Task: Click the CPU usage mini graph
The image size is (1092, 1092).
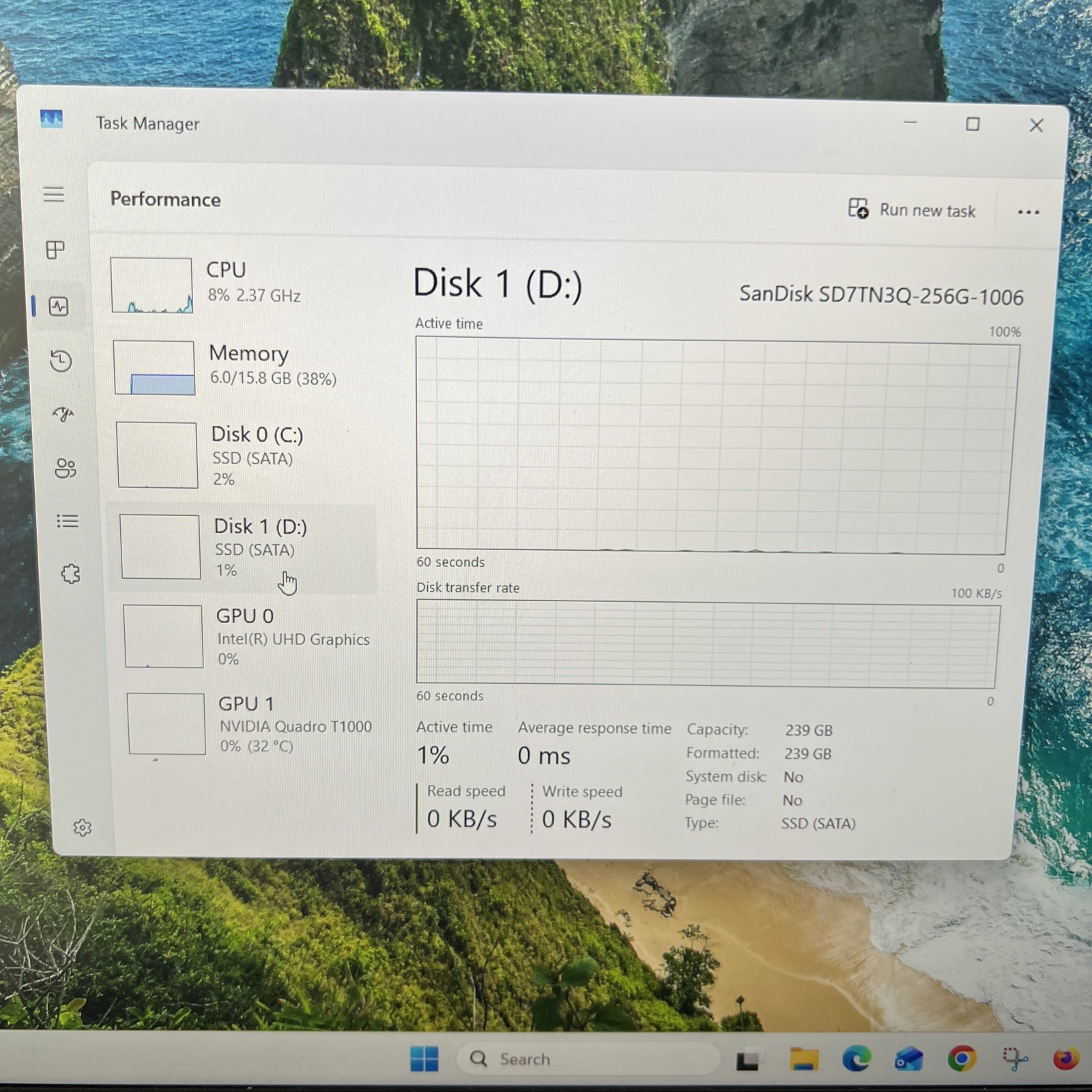Action: click(152, 285)
